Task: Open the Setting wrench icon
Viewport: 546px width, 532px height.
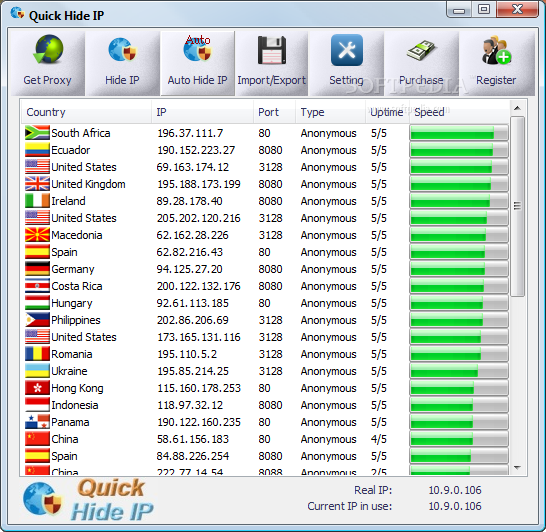Action: 346,63
